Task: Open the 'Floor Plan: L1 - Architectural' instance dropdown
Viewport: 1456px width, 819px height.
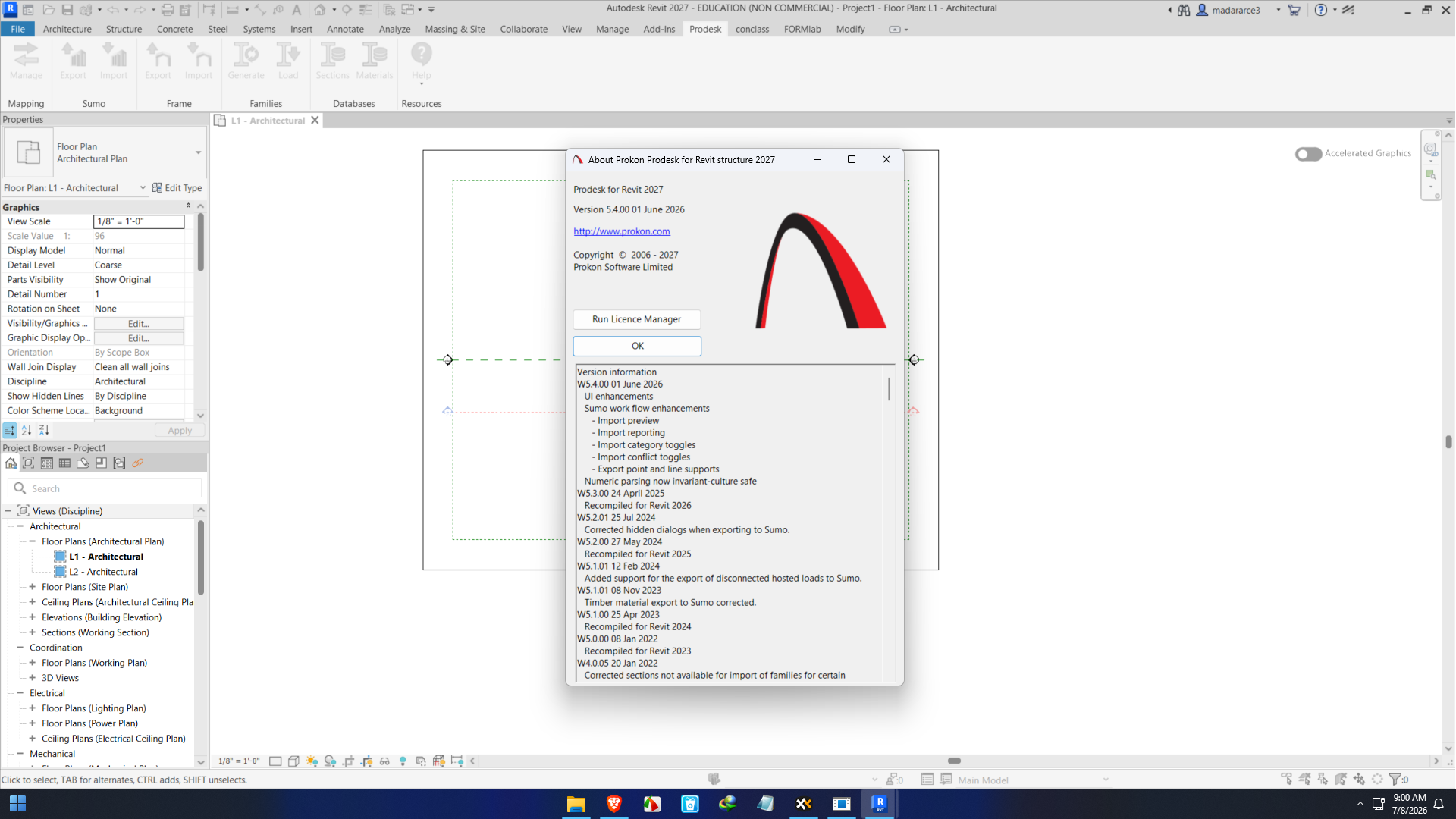Action: (x=143, y=188)
